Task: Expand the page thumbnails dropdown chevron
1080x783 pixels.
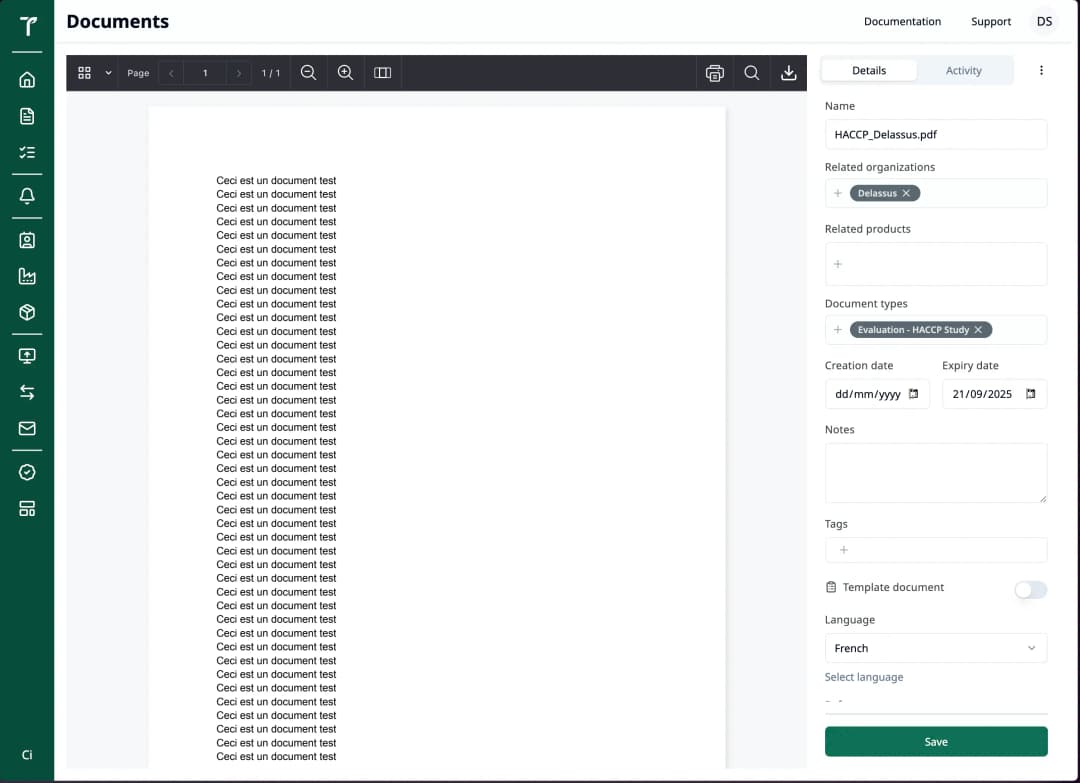Action: (x=108, y=72)
